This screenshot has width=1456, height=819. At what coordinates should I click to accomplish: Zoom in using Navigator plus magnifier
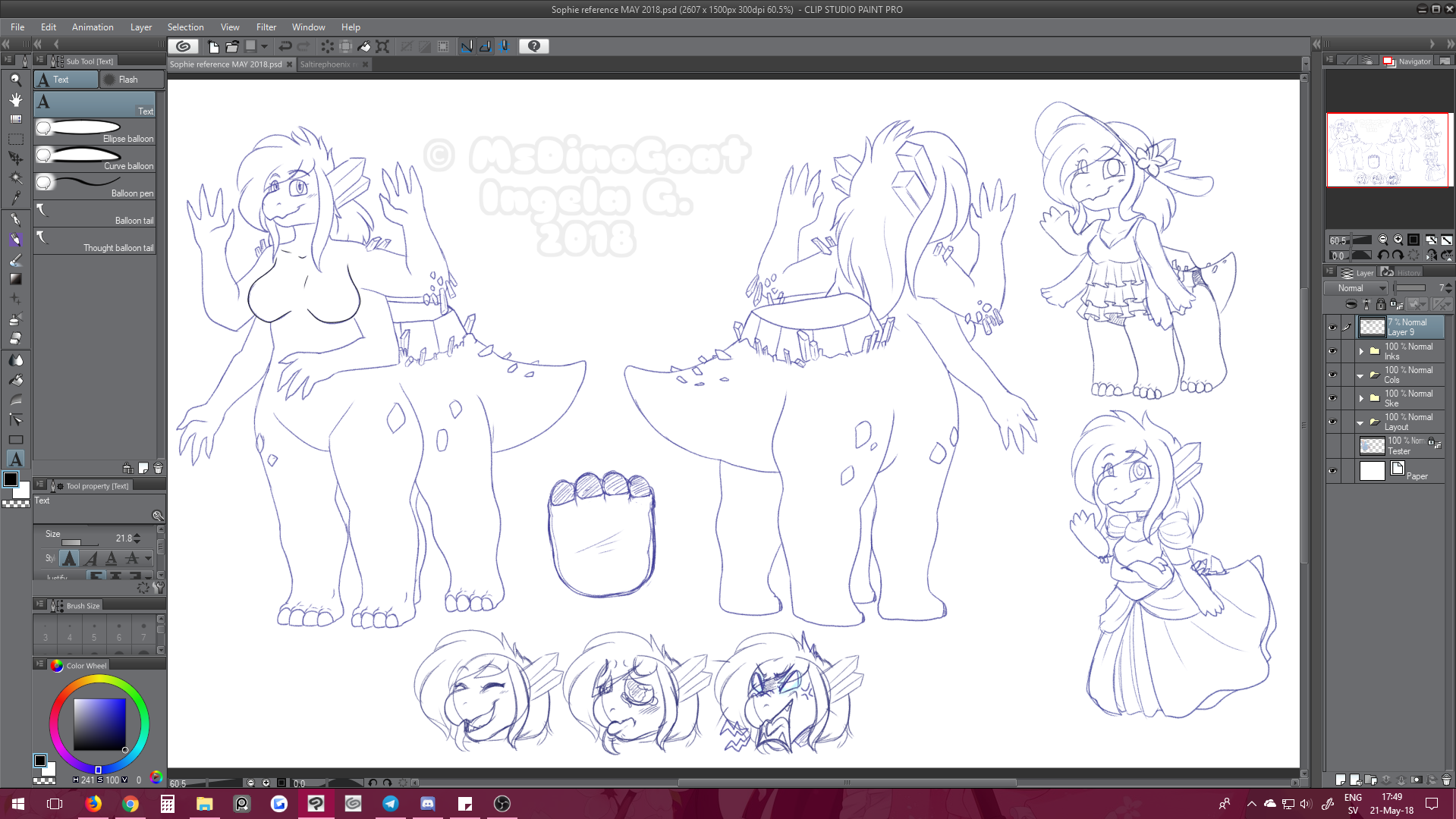[x=1398, y=240]
